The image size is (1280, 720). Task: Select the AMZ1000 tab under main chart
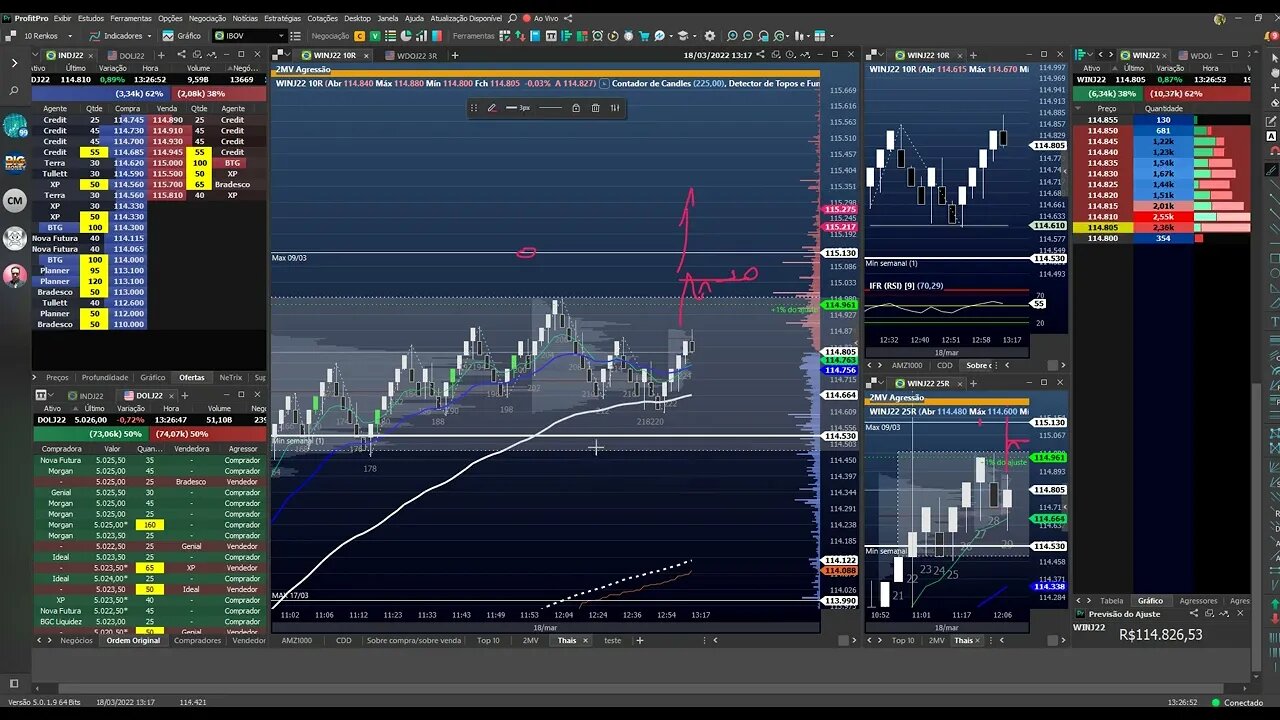[296, 640]
